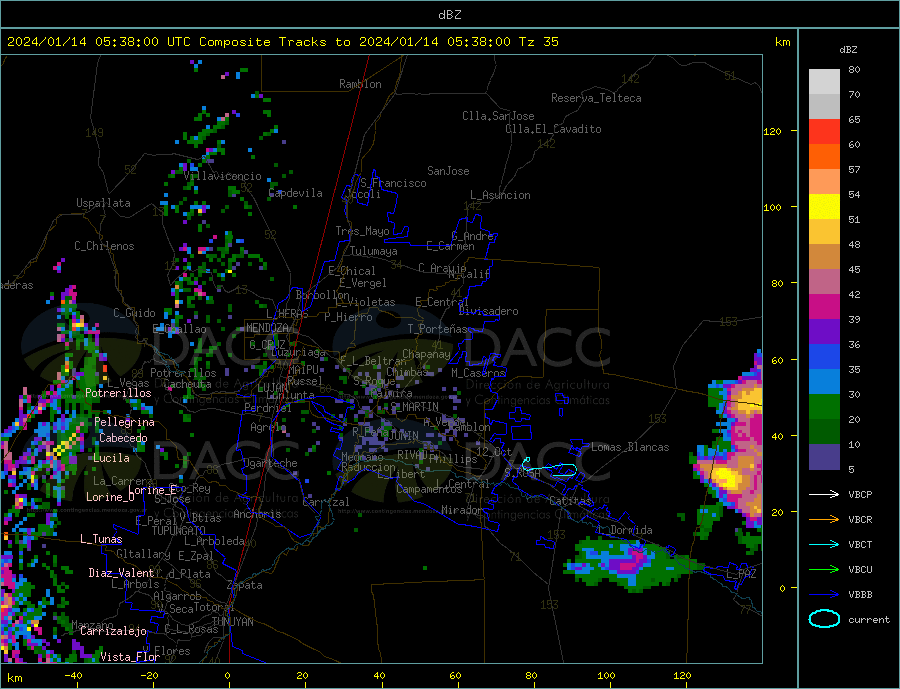Click the Uspallata label on map
This screenshot has height=689, width=900.
tap(103, 203)
